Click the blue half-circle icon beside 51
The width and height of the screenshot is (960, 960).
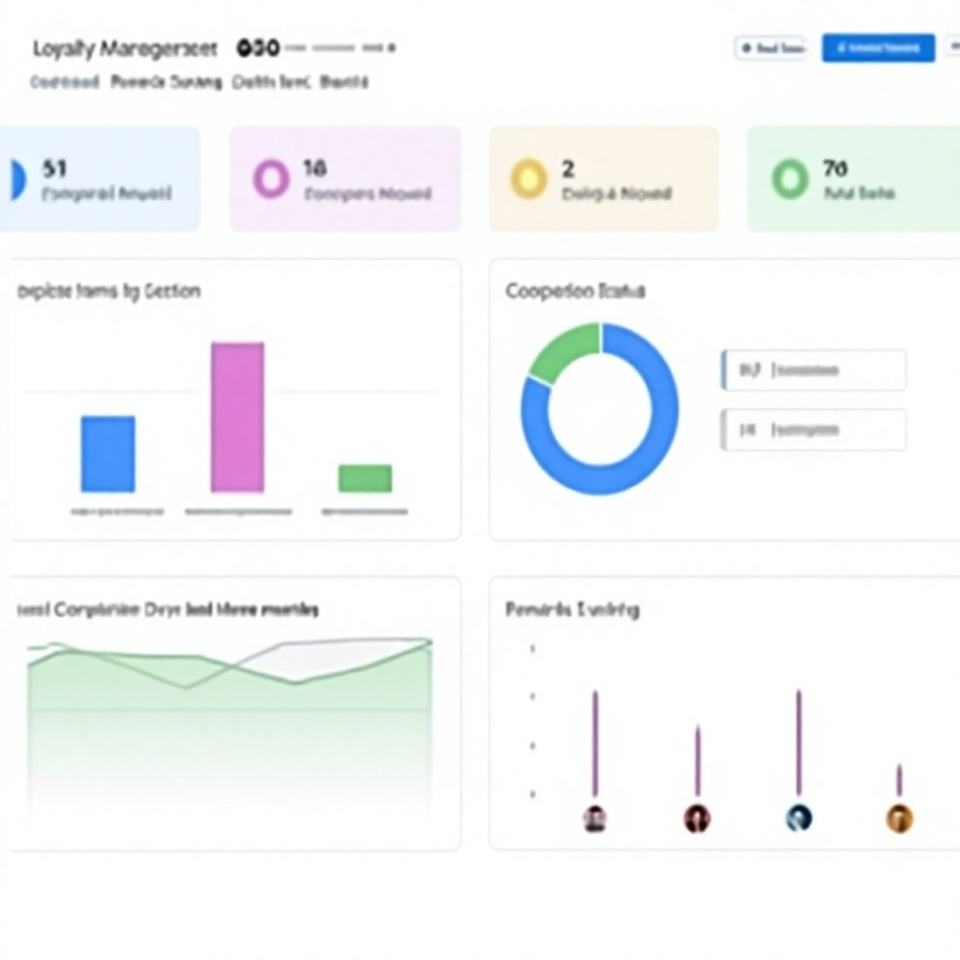(x=18, y=179)
